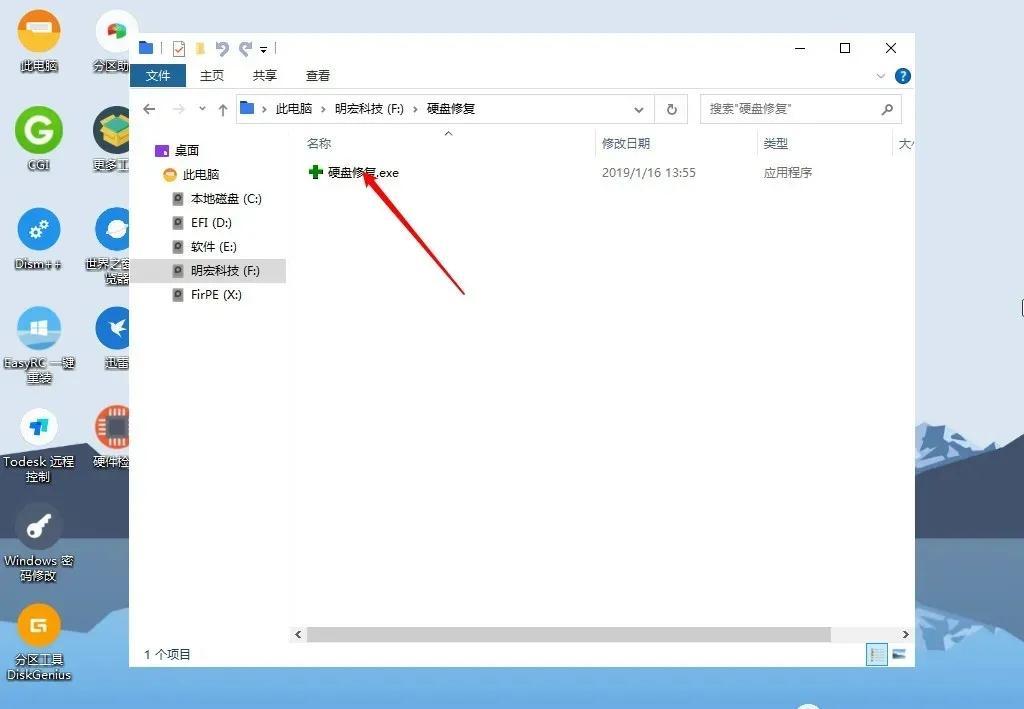Click the search magnifier icon
This screenshot has height=709, width=1024.
[887, 109]
